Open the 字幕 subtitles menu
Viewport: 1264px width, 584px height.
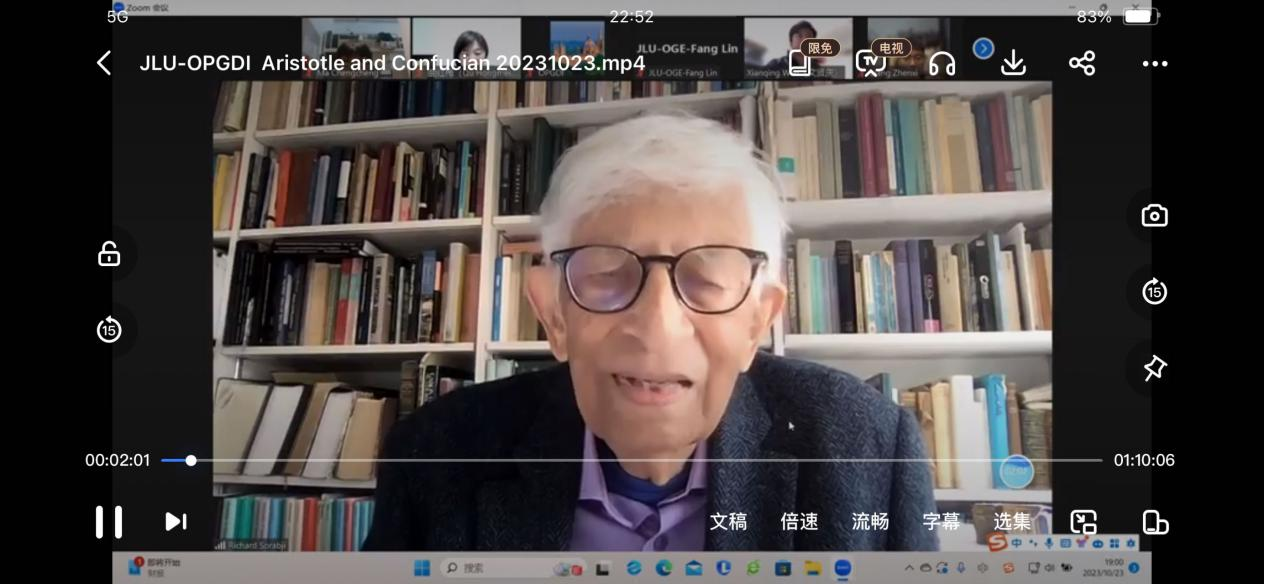[x=941, y=521]
